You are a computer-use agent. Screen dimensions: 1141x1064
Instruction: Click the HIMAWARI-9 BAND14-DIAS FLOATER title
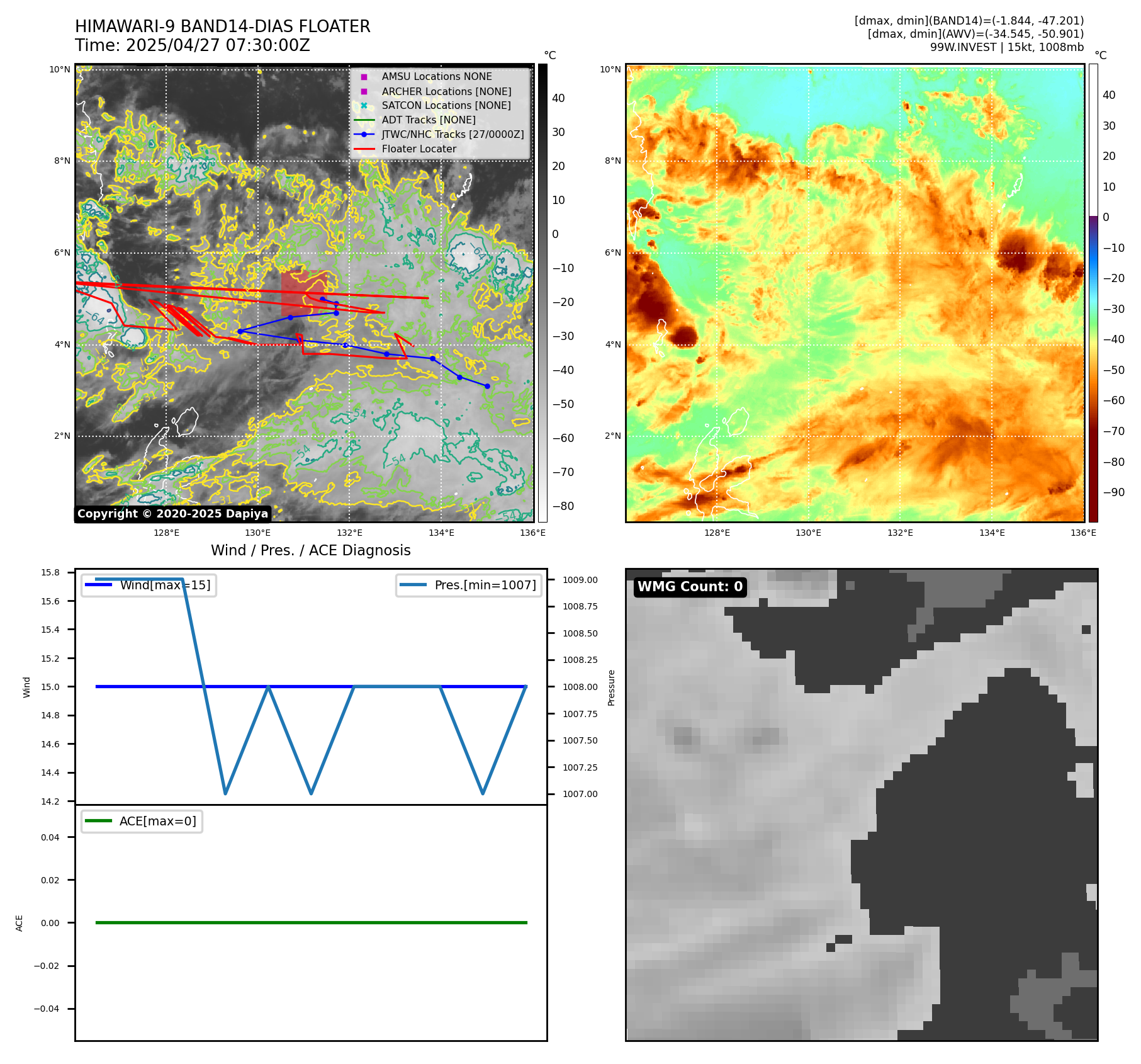pos(222,26)
